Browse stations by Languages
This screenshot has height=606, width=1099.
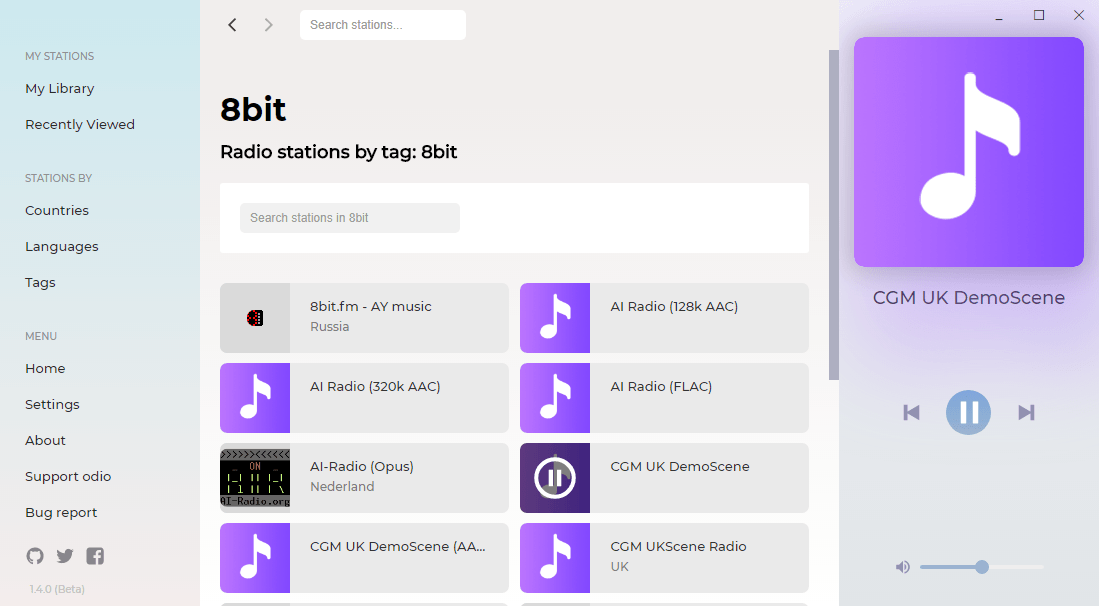click(62, 247)
